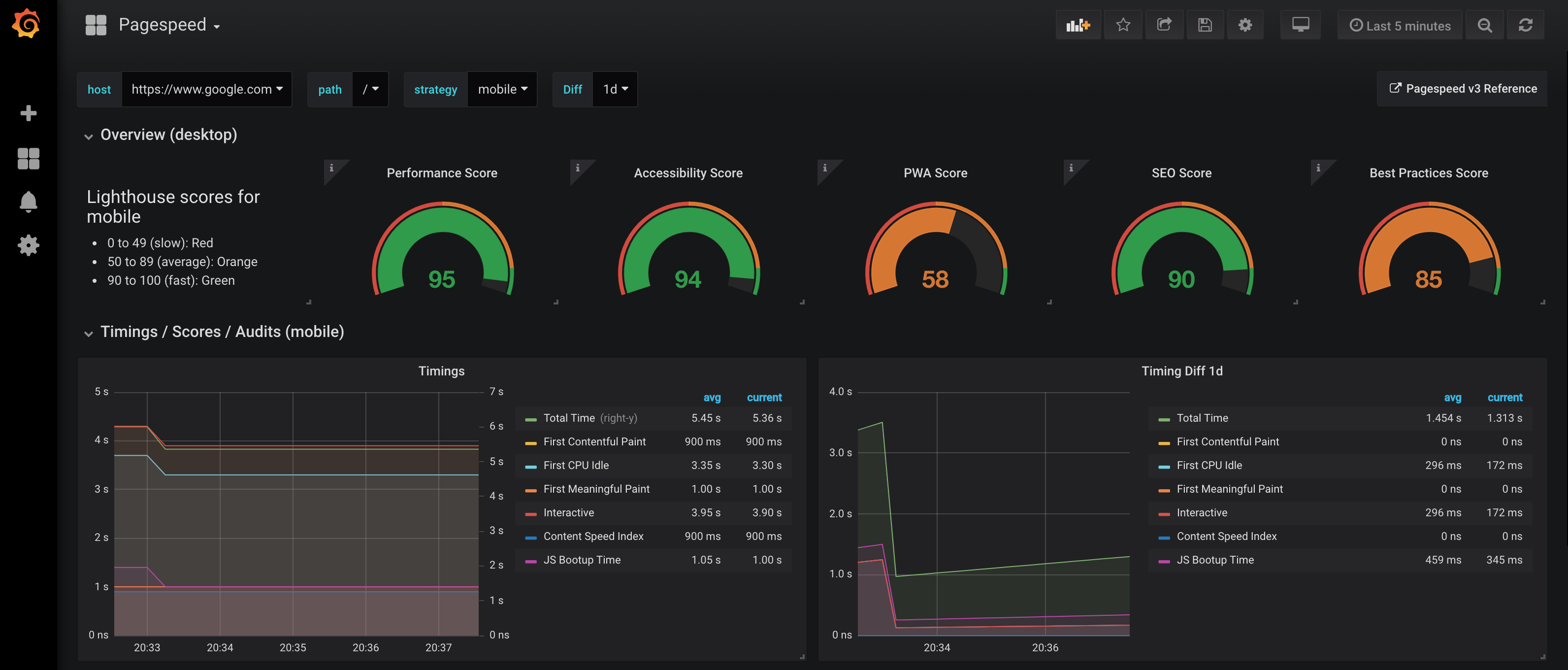The image size is (1568, 670).
Task: Open the Create plus menu in sidebar
Action: click(28, 113)
